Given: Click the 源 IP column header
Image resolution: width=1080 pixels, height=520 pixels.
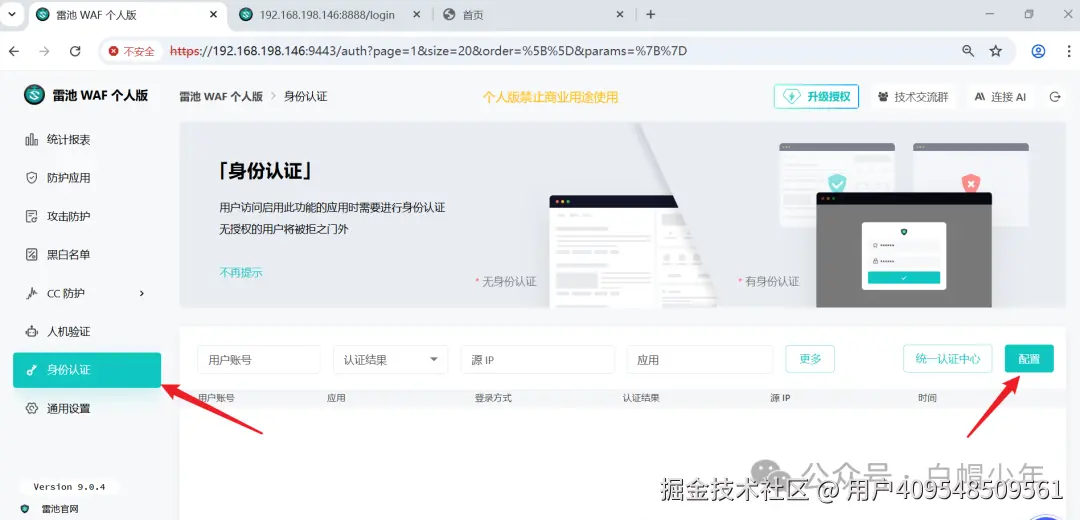Looking at the screenshot, I should [780, 397].
